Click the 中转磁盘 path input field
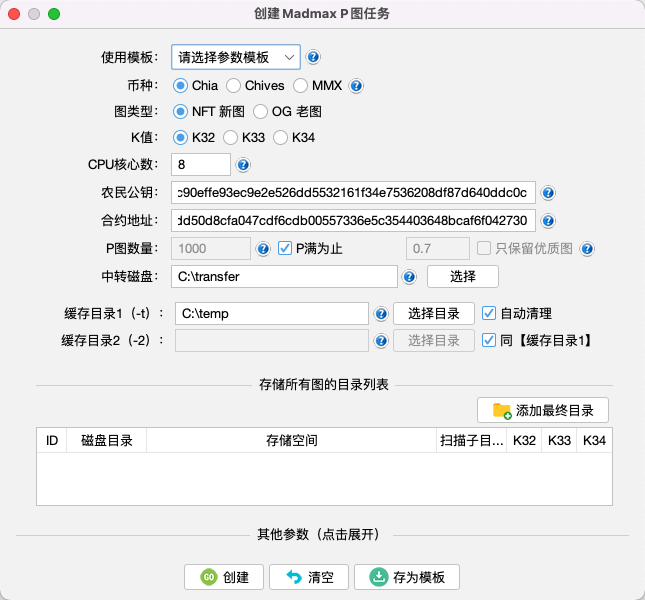 pyautogui.click(x=285, y=277)
